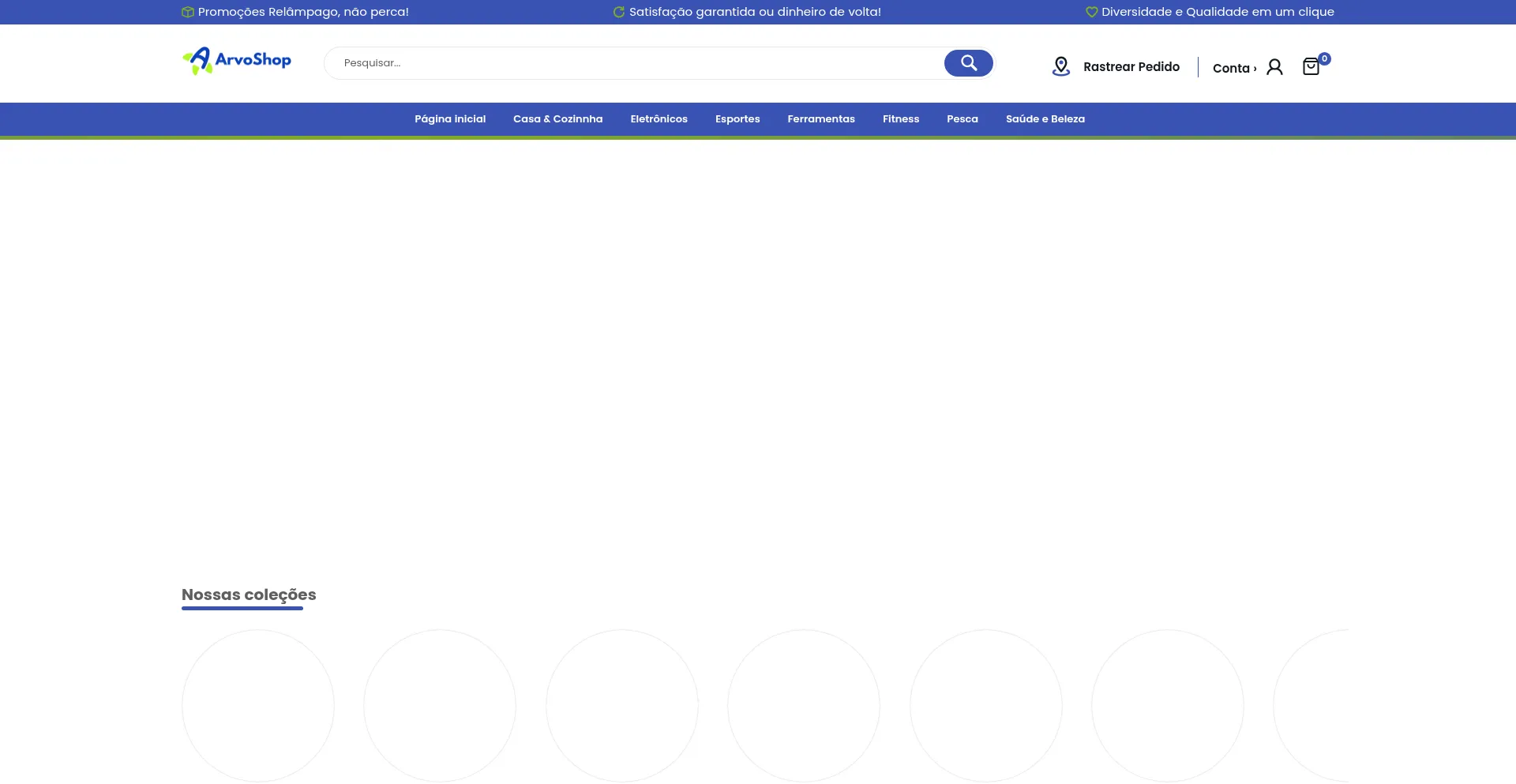Image resolution: width=1516 pixels, height=784 pixels.
Task: Open the shopping cart bag icon
Action: [1311, 67]
